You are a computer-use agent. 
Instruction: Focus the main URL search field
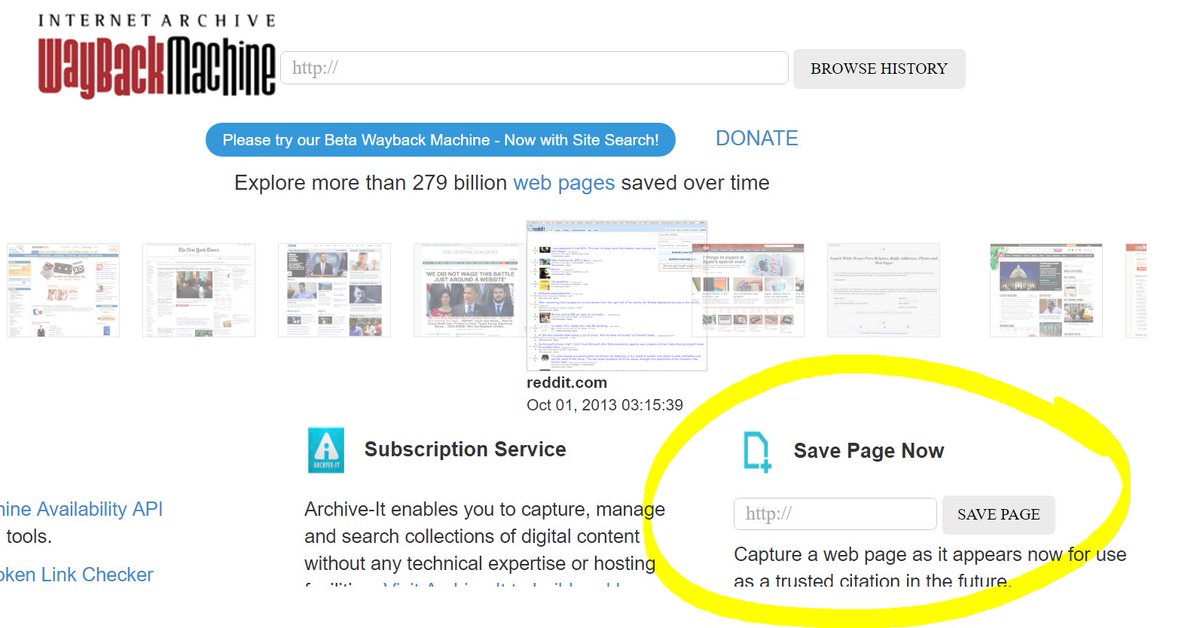(535, 68)
